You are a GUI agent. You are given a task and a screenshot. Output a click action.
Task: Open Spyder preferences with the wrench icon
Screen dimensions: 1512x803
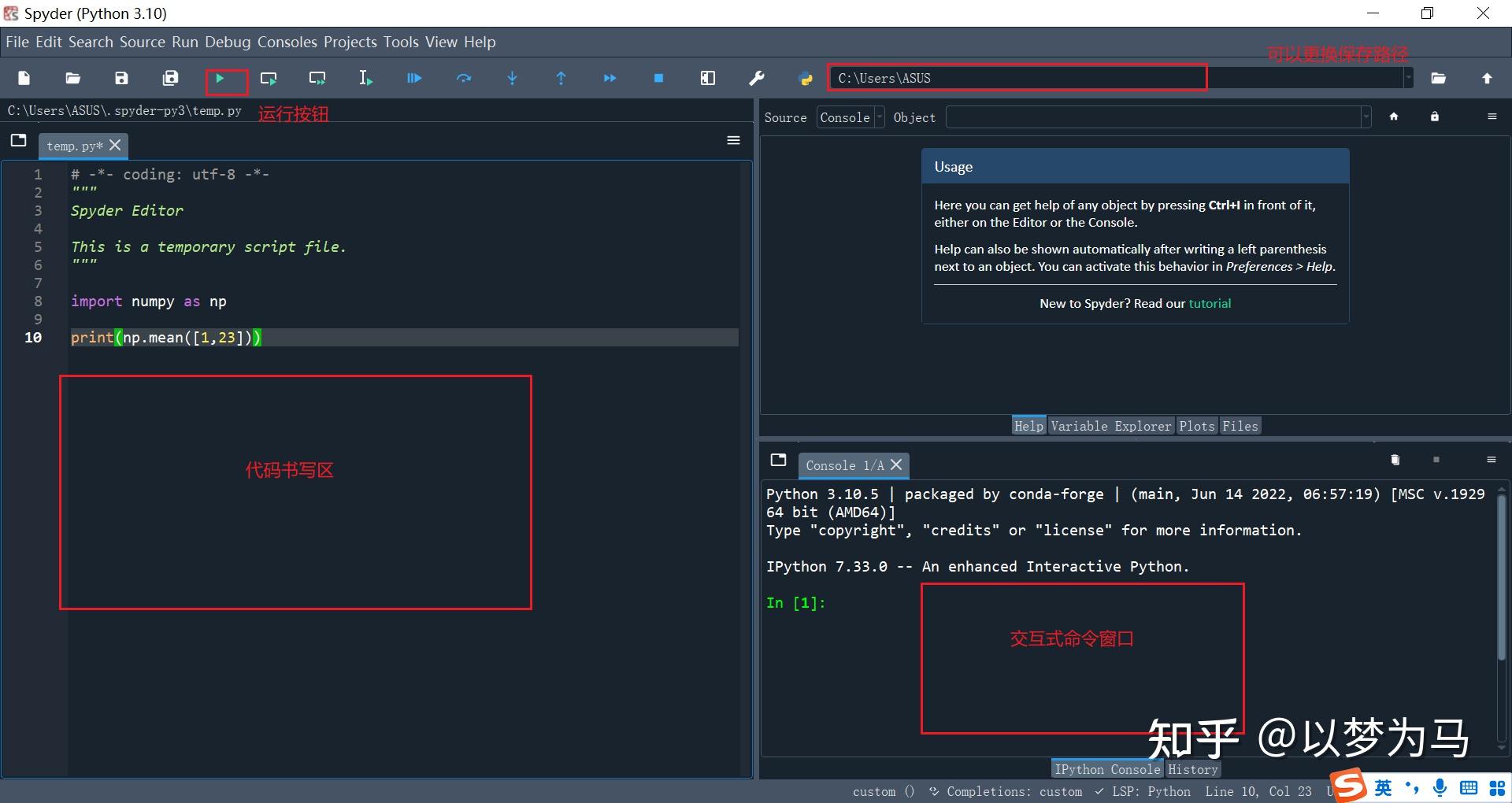[756, 78]
